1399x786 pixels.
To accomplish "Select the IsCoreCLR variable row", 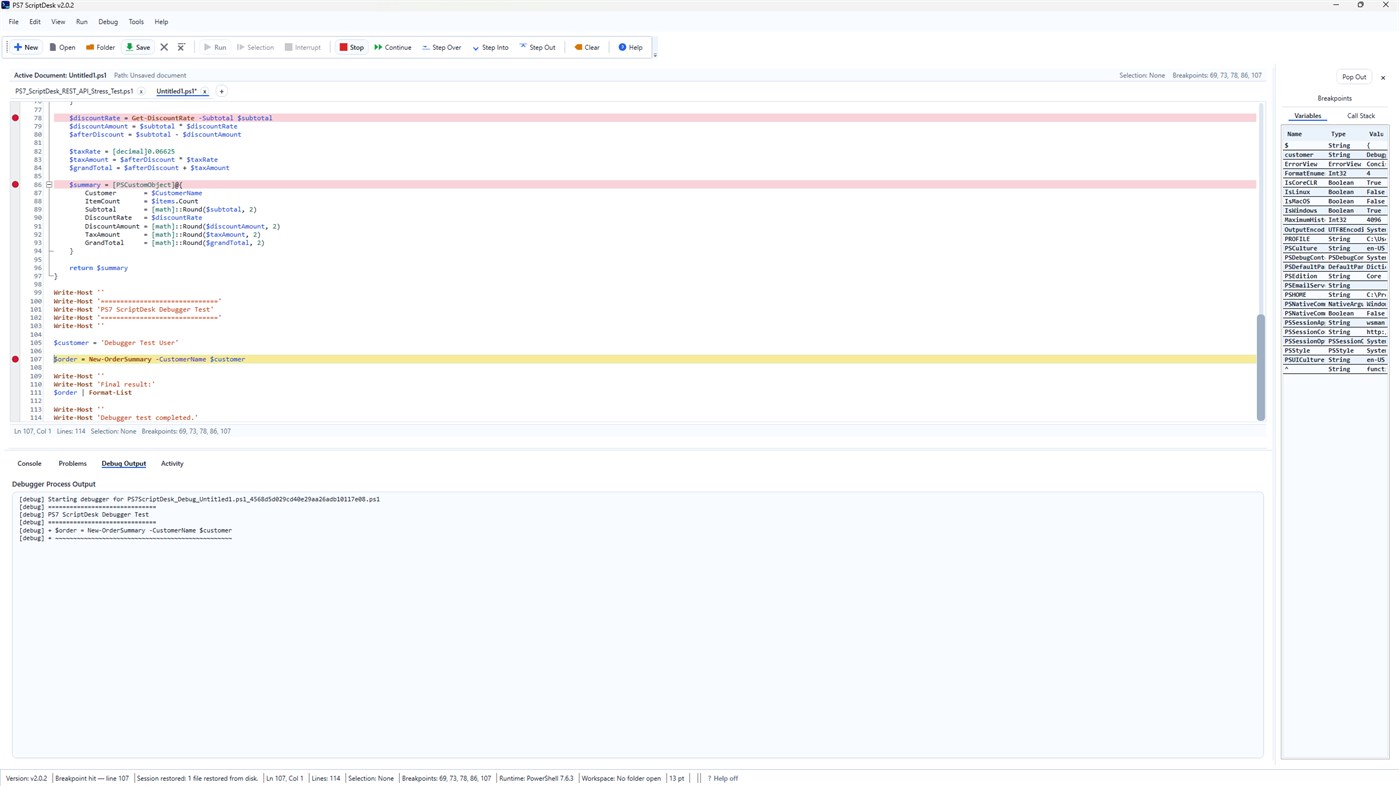I will click(1335, 183).
